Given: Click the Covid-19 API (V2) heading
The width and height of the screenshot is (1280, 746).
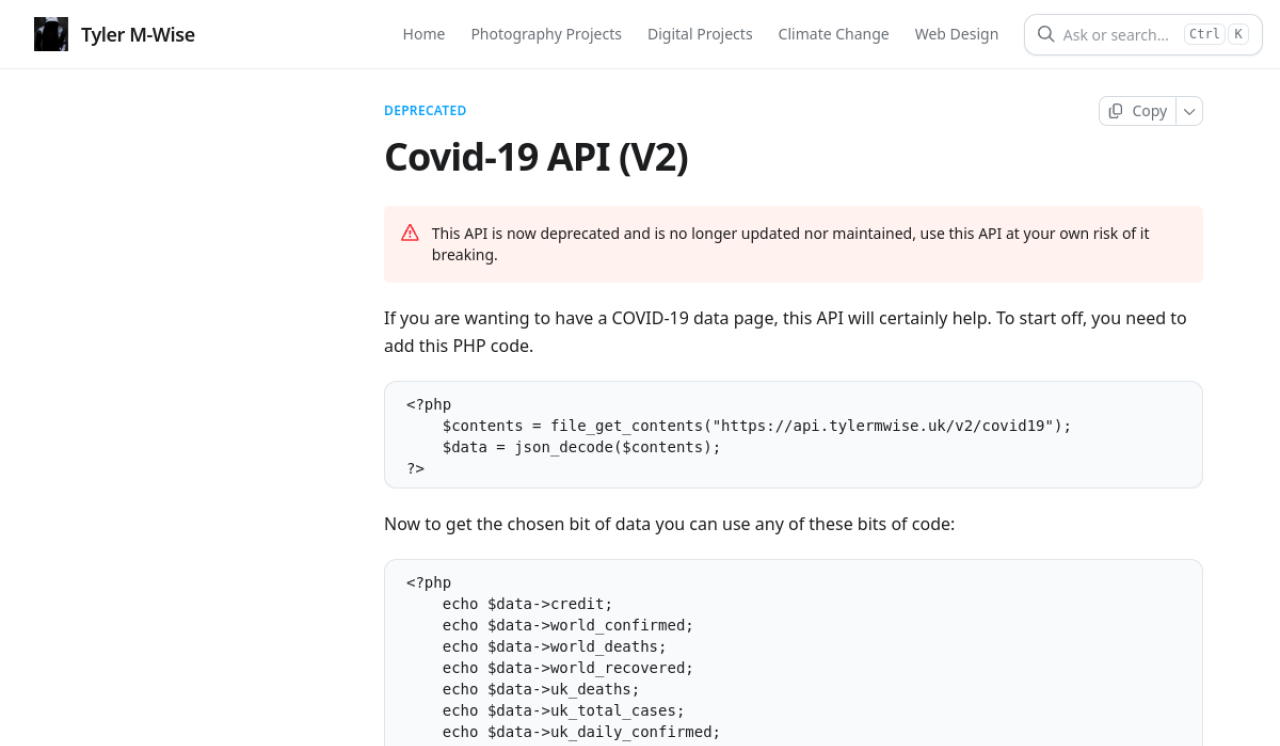Looking at the screenshot, I should (536, 157).
